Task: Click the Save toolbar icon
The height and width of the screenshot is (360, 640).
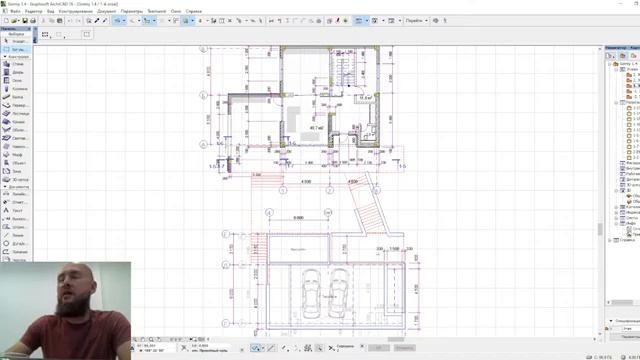Action: [x=25, y=20]
